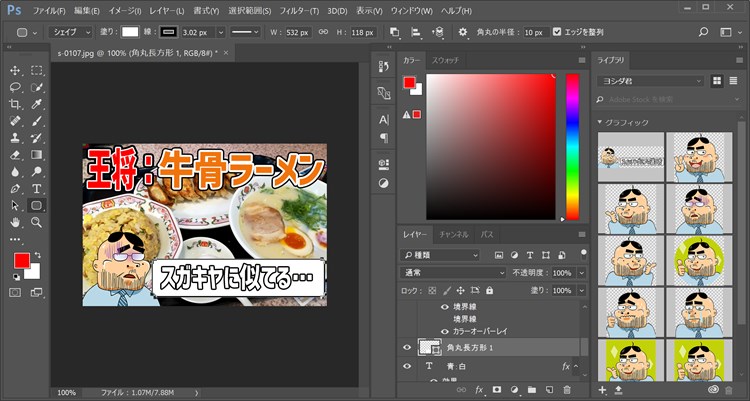Select the Crop tool
This screenshot has height=401, width=750.
pyautogui.click(x=15, y=104)
